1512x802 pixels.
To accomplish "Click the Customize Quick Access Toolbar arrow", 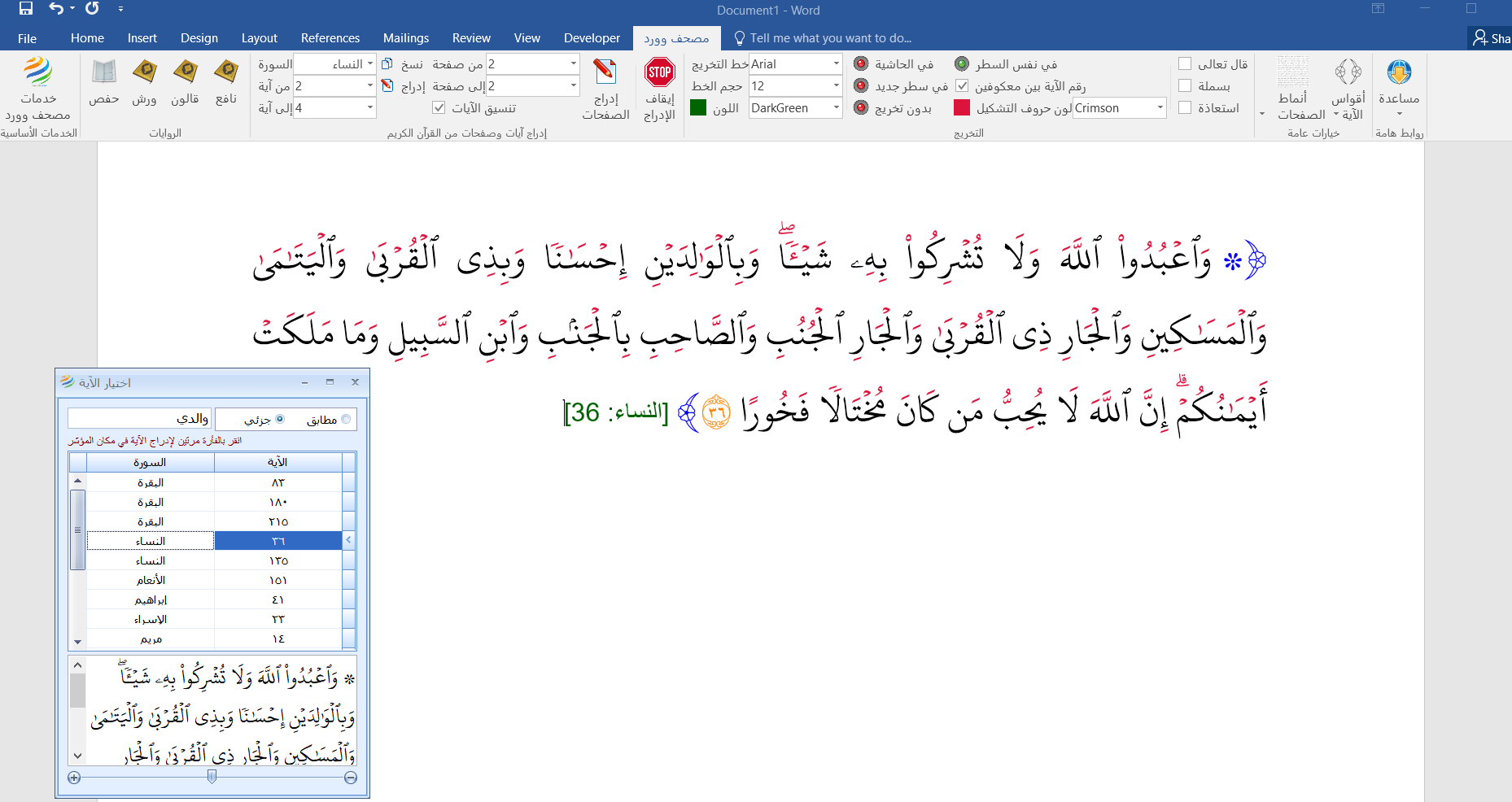I will pyautogui.click(x=120, y=9).
